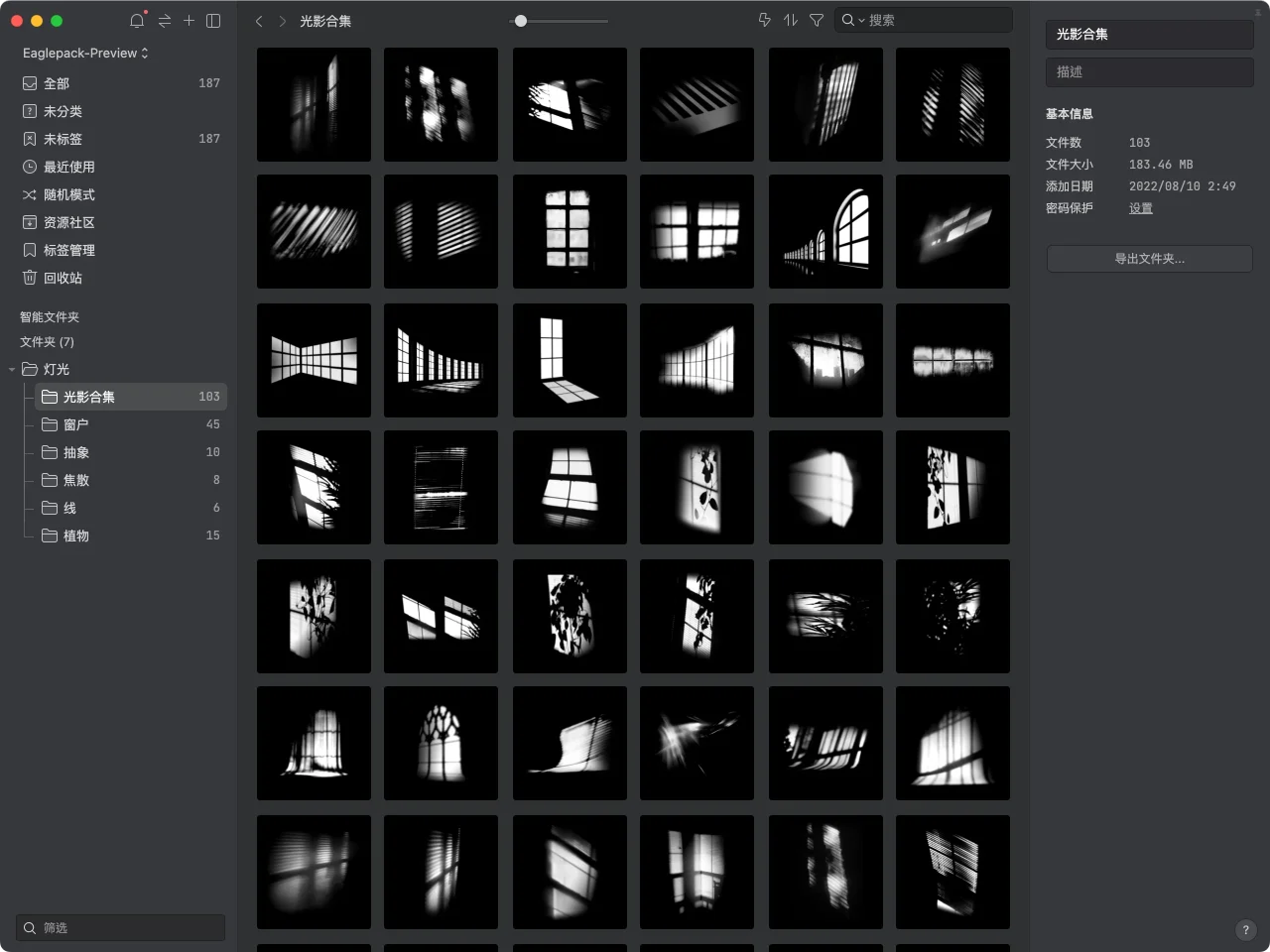Viewport: 1270px width, 952px height.
Task: Click the 光影合集 name field in inspector
Action: 1149,35
